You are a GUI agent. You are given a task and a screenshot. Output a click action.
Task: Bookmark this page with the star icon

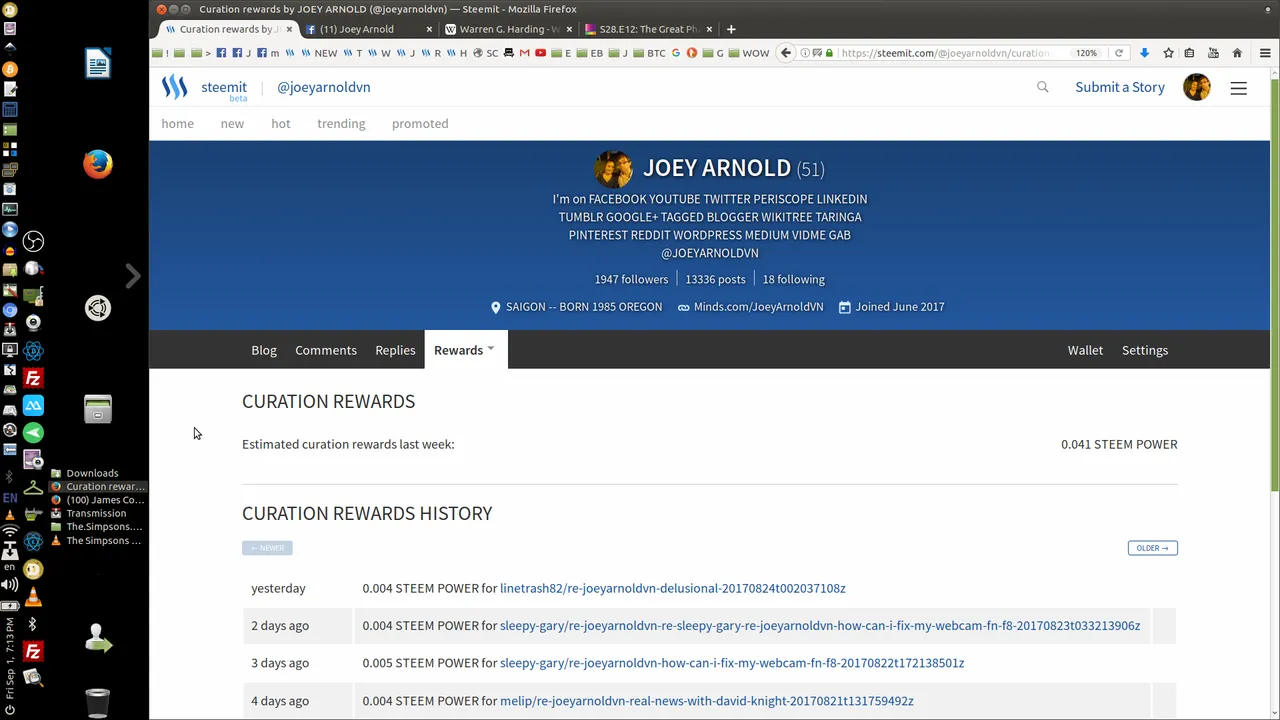point(1168,53)
